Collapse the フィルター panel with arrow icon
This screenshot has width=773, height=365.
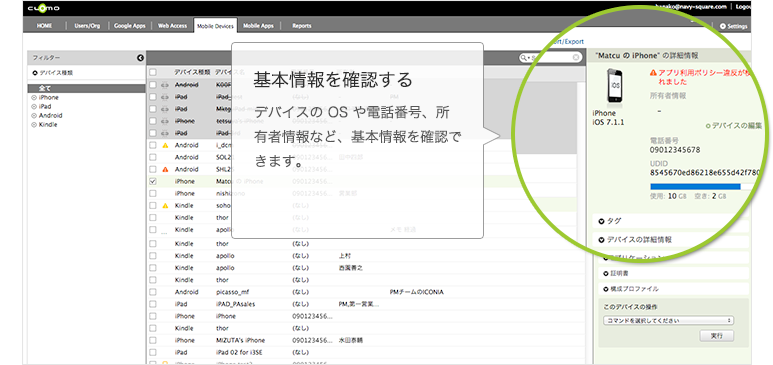click(x=140, y=58)
